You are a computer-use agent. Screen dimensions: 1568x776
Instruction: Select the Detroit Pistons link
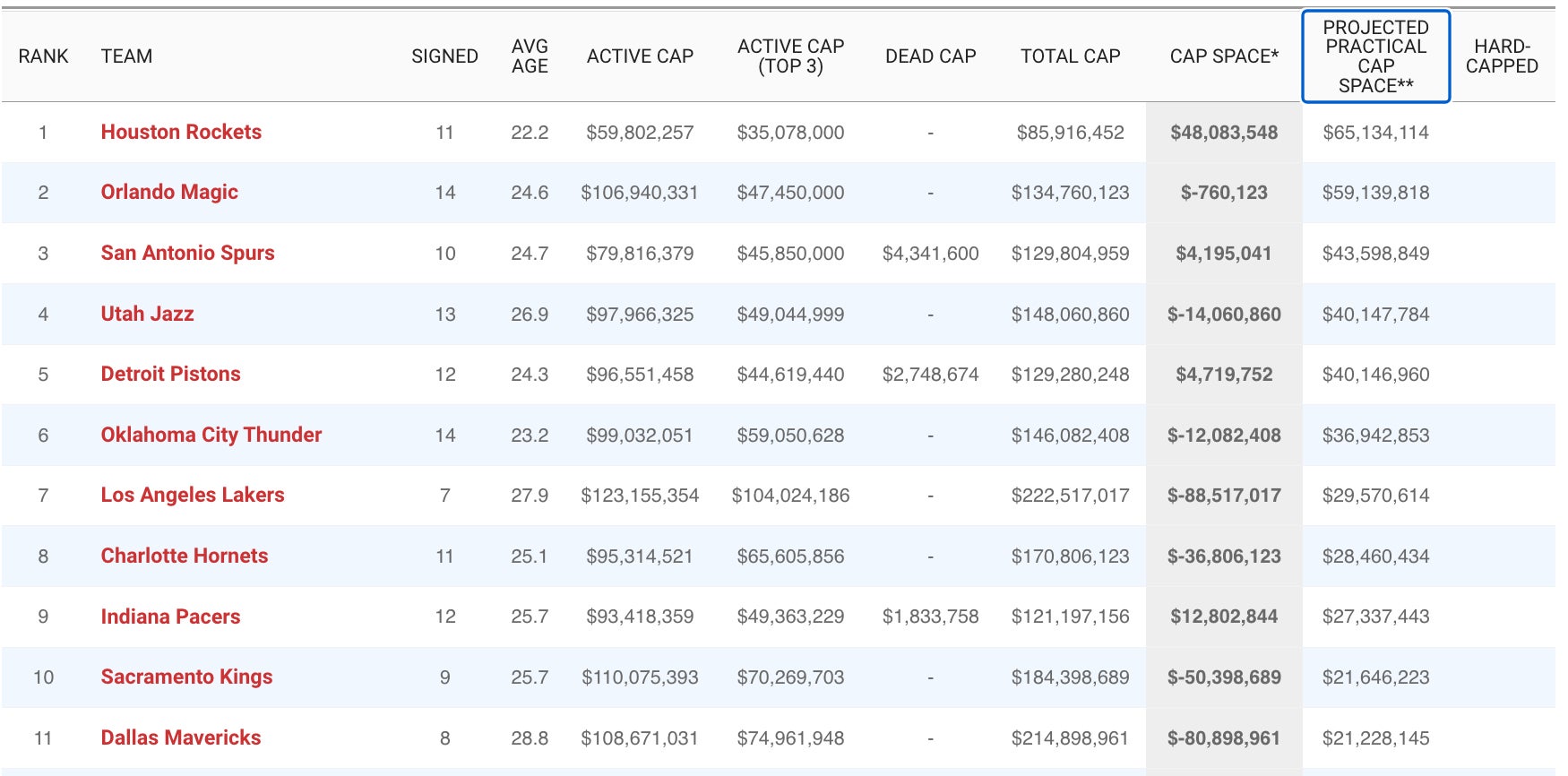[170, 375]
